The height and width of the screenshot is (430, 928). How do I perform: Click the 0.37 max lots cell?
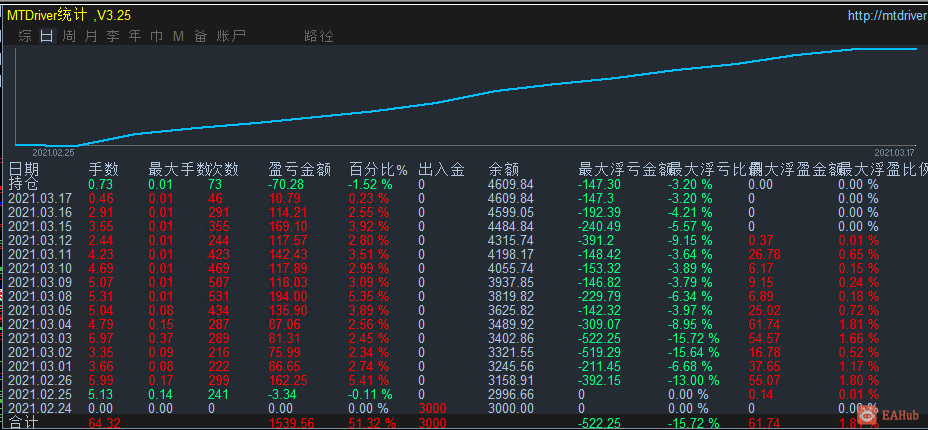[x=160, y=338]
